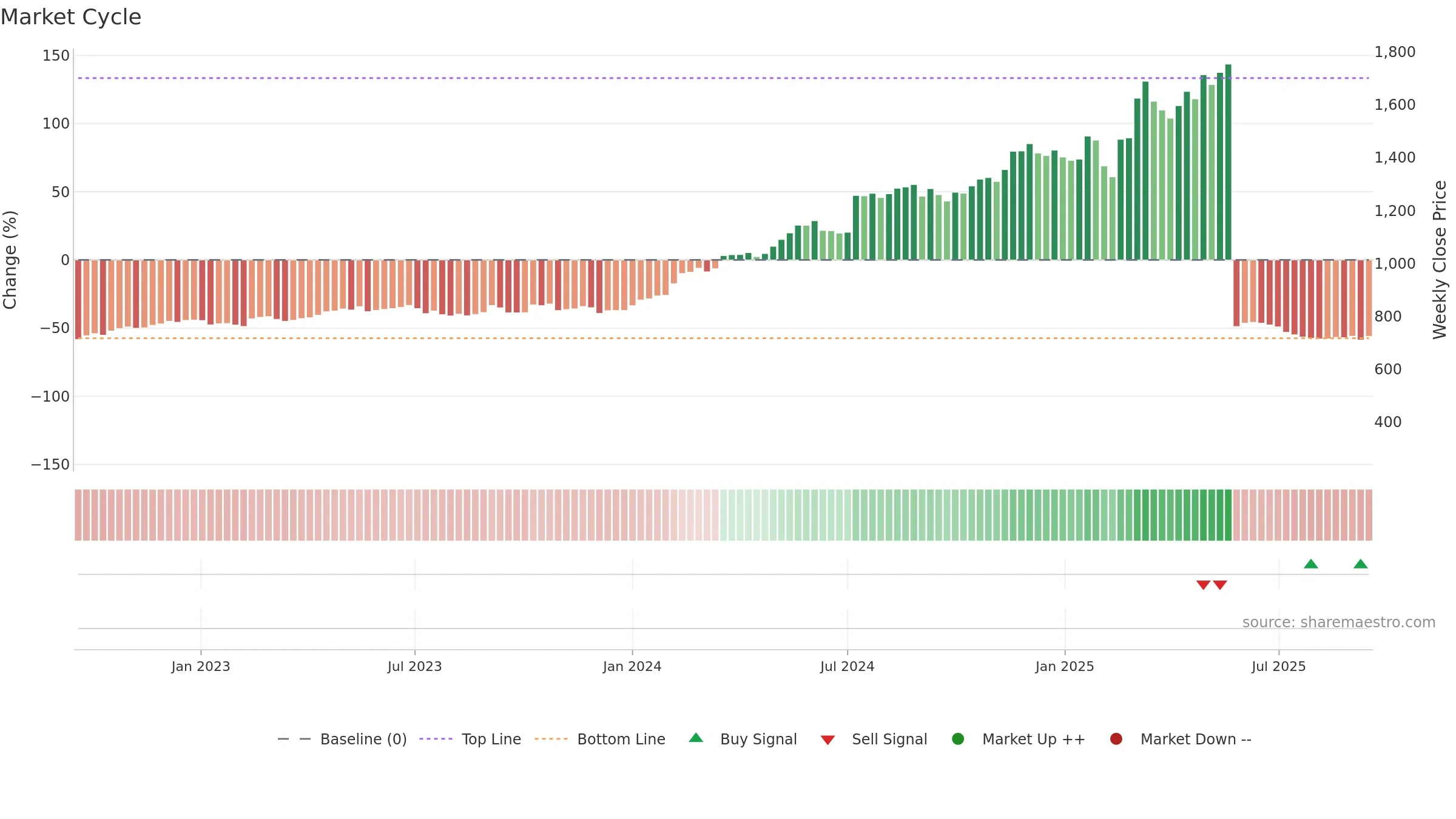The height and width of the screenshot is (819, 1456).
Task: Toggle the Buy Signal legend entry
Action: point(743,739)
